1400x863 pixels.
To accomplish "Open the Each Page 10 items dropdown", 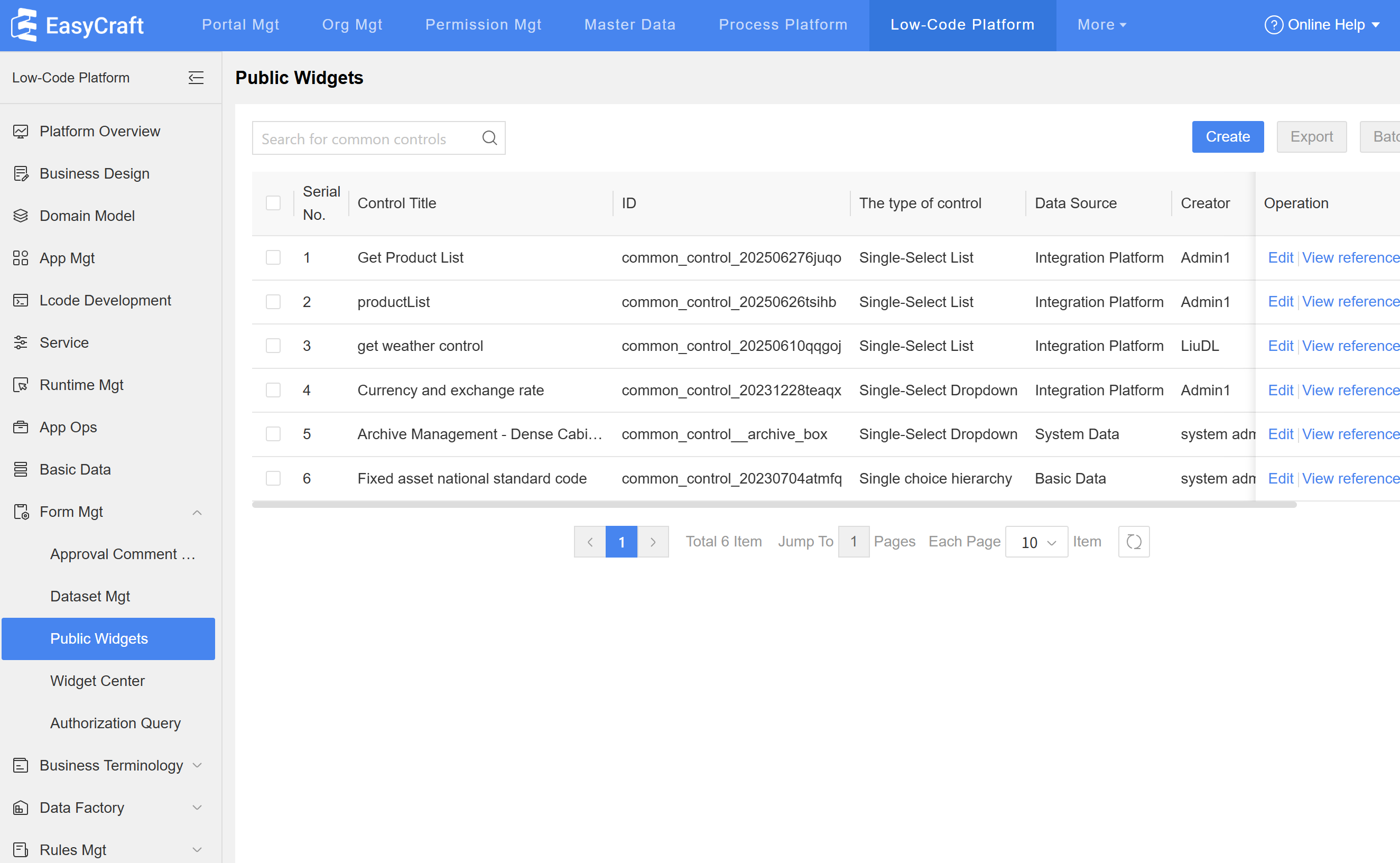I will (x=1036, y=542).
